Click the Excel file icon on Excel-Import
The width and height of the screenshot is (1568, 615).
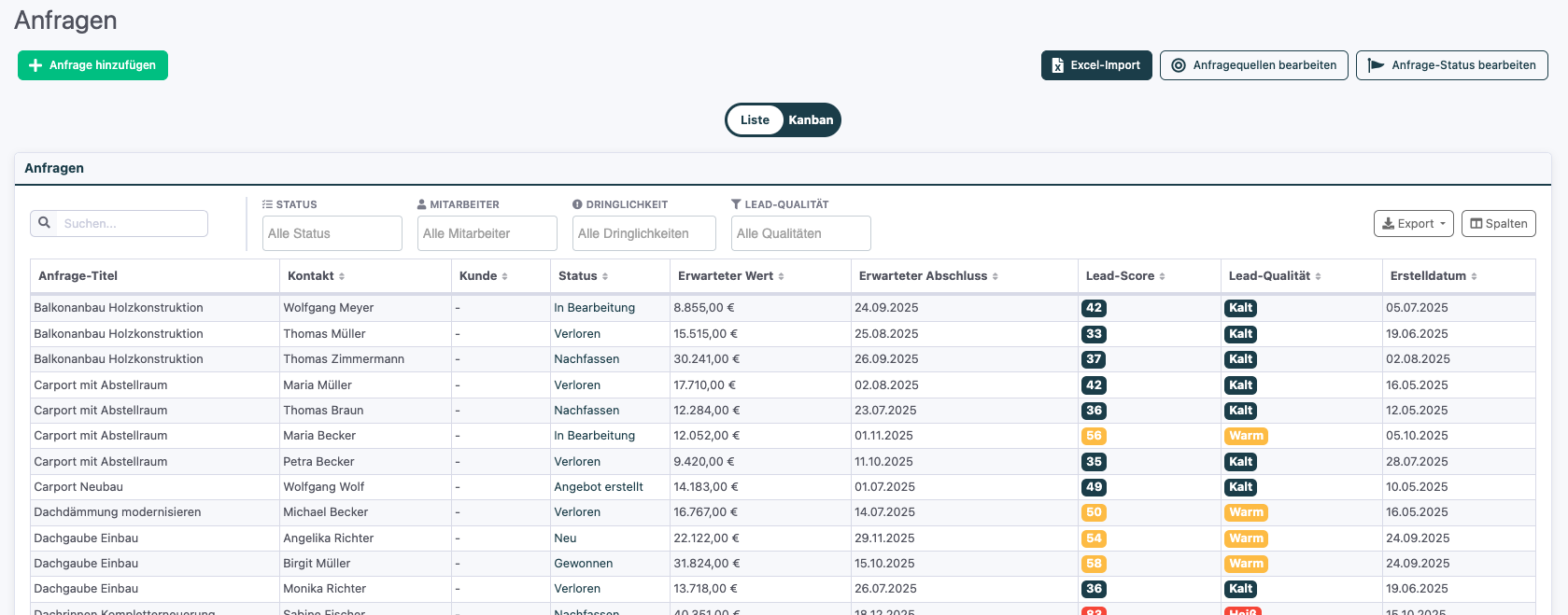point(1058,65)
